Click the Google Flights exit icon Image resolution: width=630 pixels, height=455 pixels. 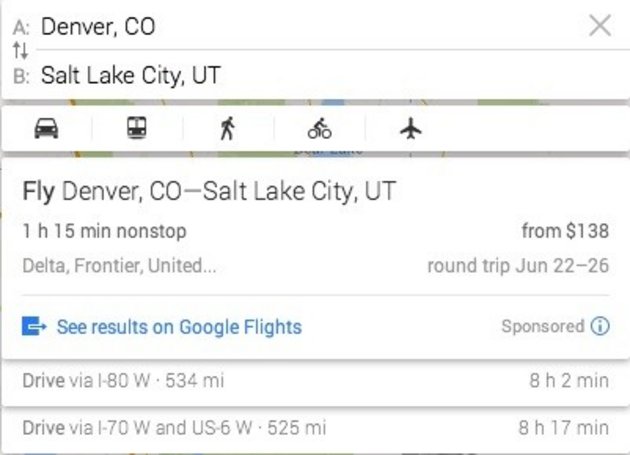pos(34,326)
